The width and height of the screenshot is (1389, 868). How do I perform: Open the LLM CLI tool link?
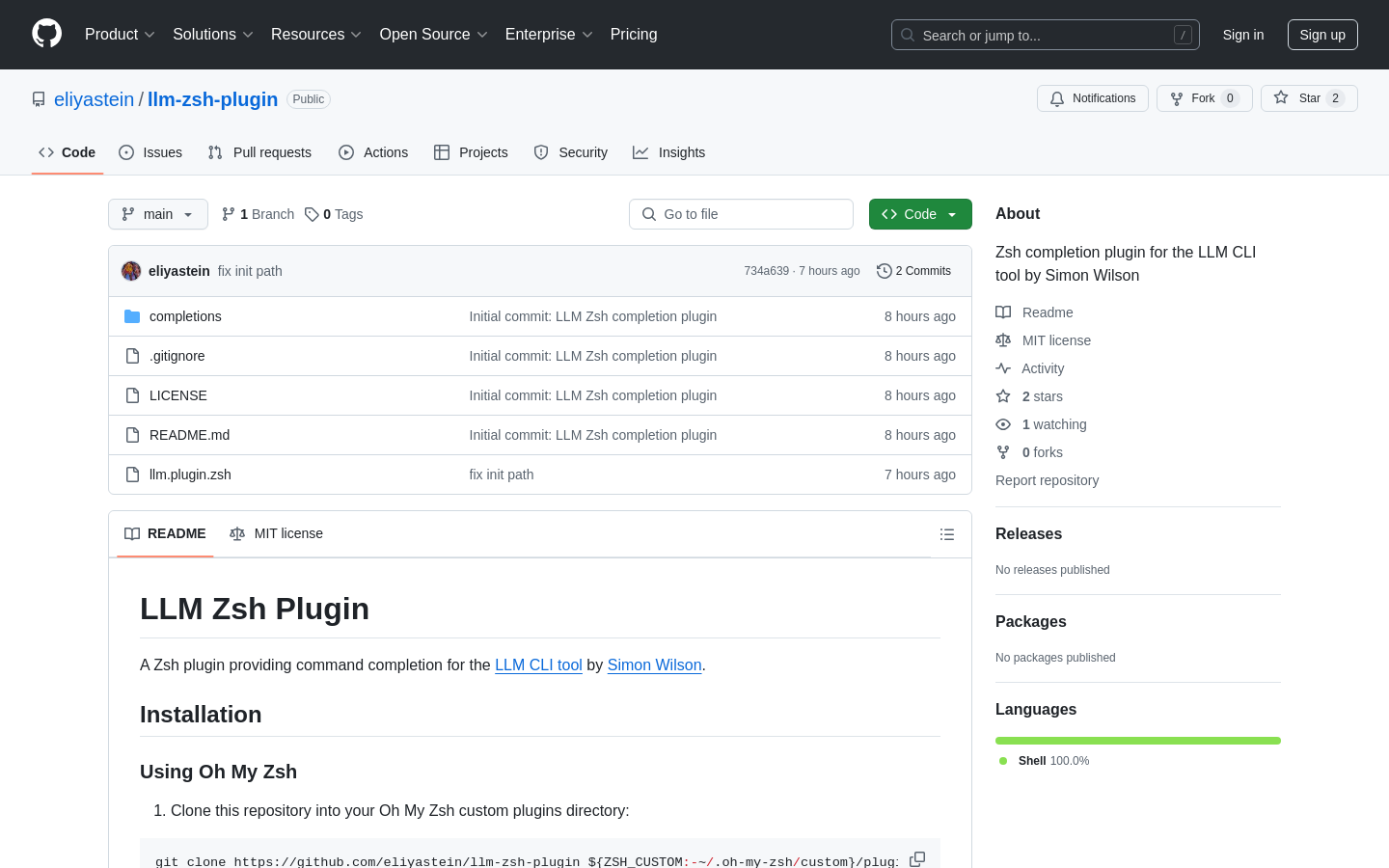point(538,665)
